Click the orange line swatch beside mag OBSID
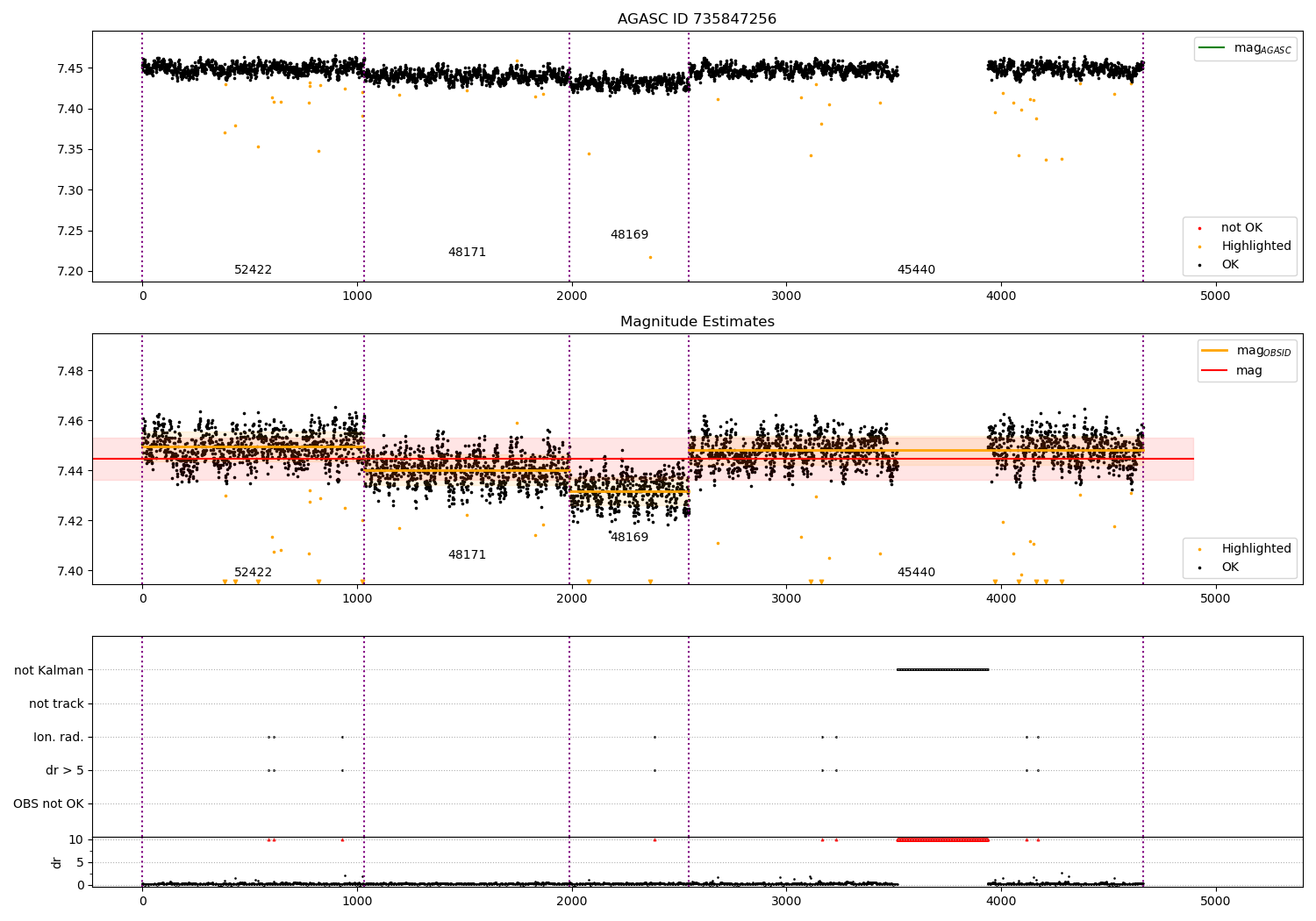Image resolution: width=1316 pixels, height=921 pixels. click(x=1215, y=351)
